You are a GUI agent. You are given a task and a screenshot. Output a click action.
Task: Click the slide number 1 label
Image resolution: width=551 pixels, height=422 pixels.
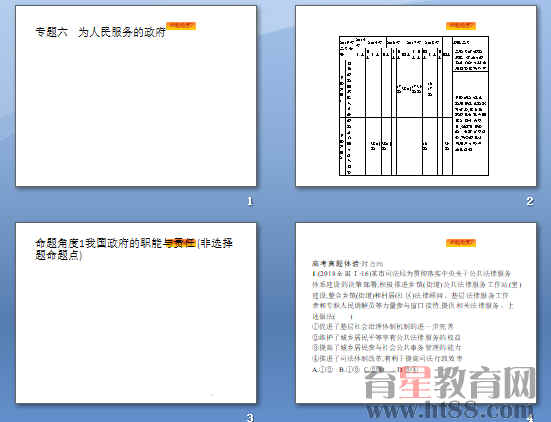pos(250,201)
